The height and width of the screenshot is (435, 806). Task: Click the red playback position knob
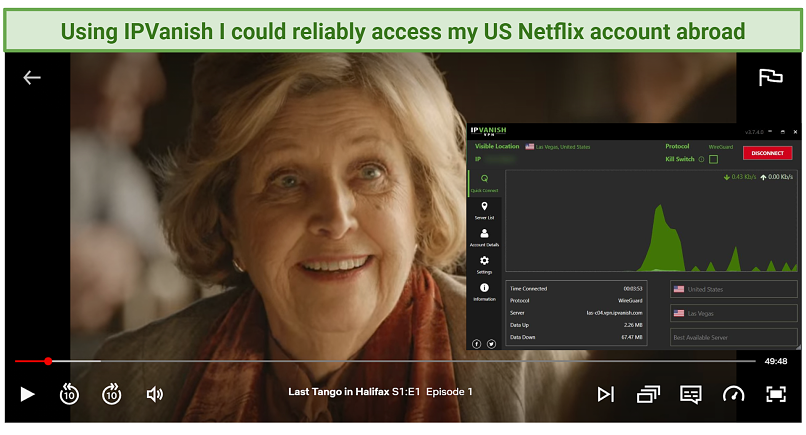48,361
